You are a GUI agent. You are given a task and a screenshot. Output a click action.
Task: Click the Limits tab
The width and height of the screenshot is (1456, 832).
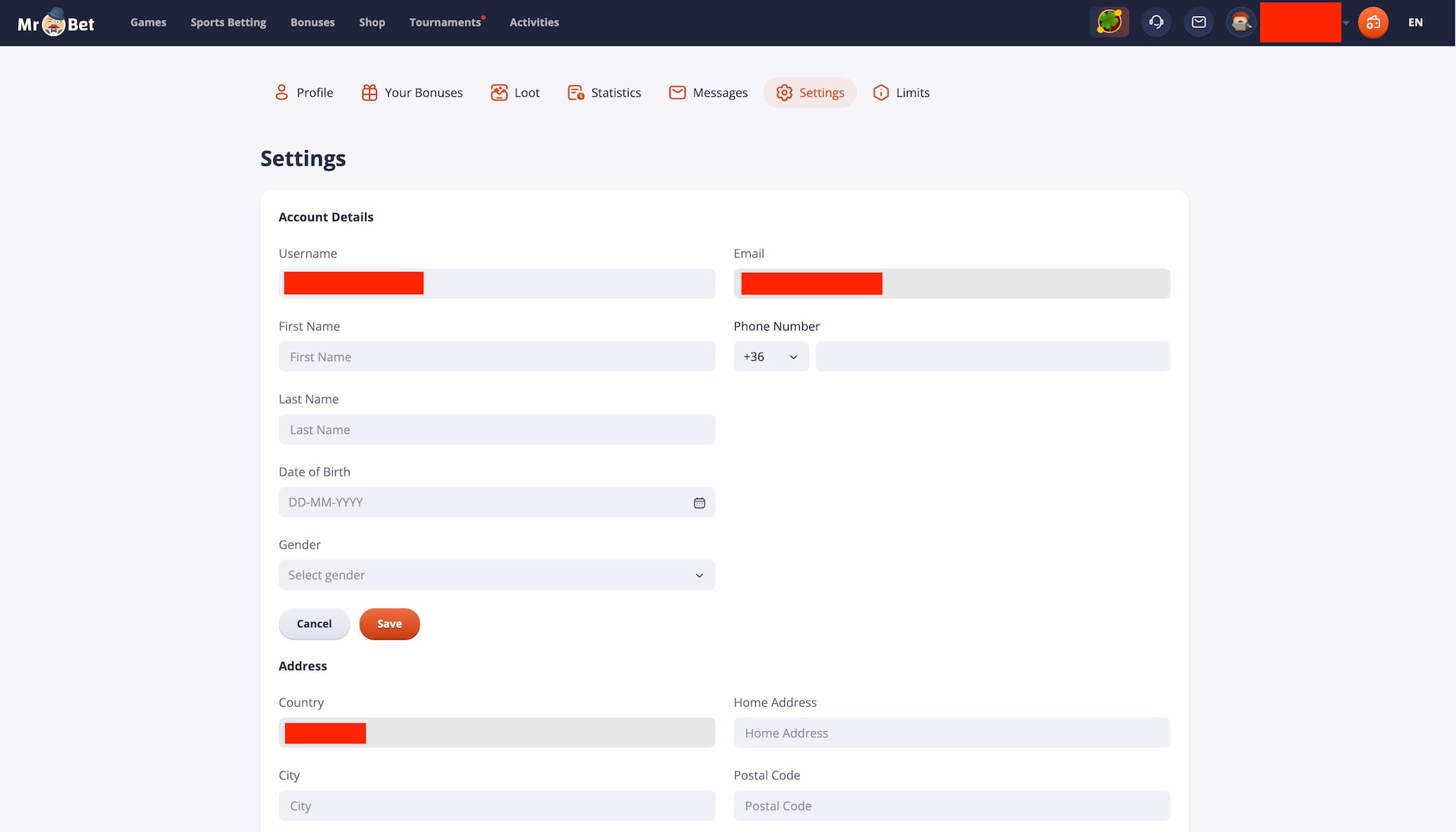click(901, 93)
